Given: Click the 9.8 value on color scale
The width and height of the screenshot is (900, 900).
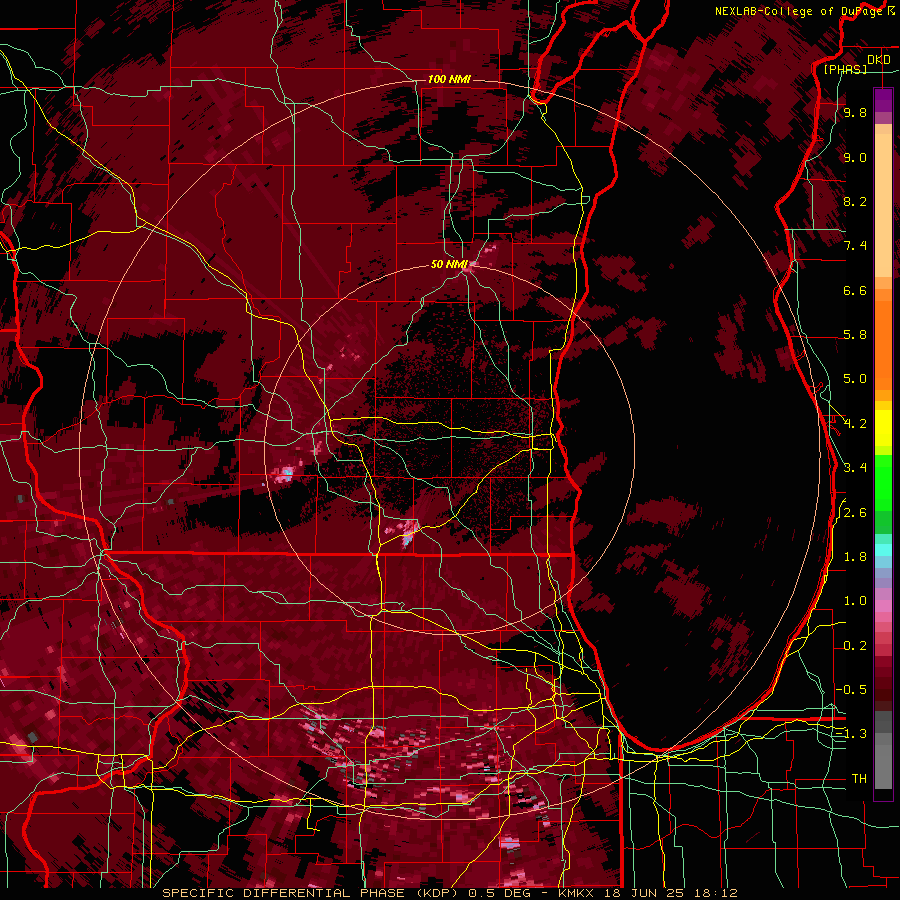Looking at the screenshot, I should [855, 113].
